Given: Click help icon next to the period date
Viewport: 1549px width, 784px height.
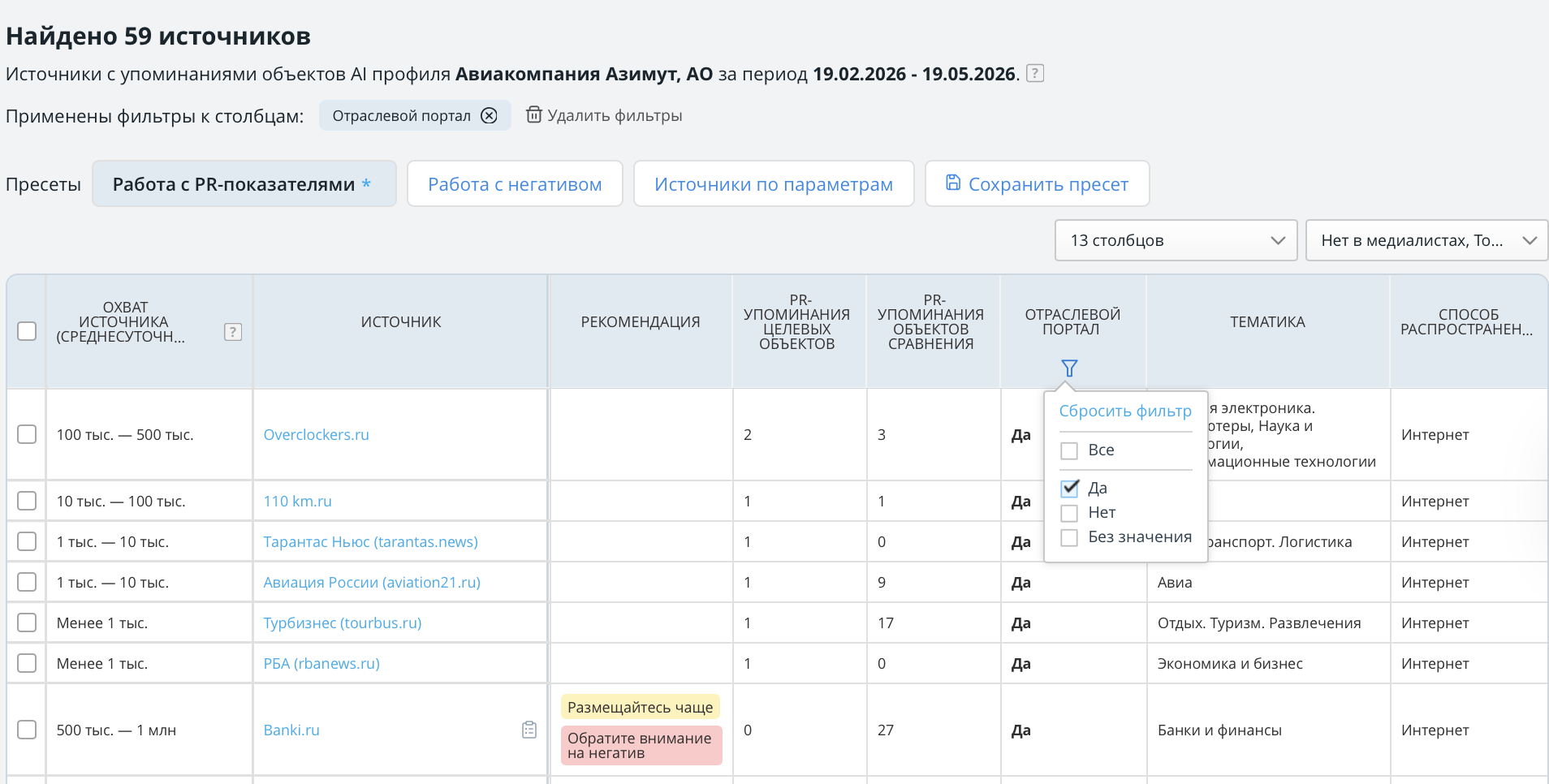Looking at the screenshot, I should tap(1034, 73).
